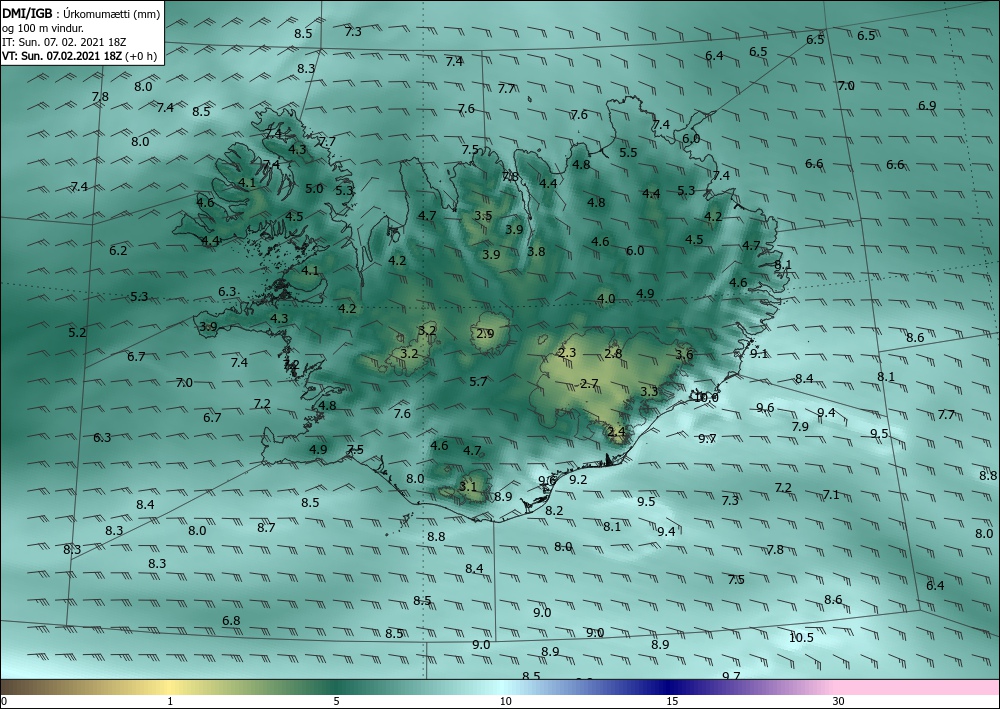The image size is (1000, 709).
Task: Click the 8.2 value on the map
Action: 554,510
